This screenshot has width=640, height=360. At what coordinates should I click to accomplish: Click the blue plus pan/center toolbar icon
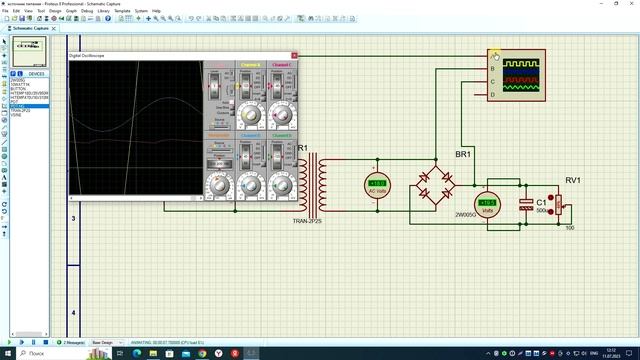coord(148,19)
